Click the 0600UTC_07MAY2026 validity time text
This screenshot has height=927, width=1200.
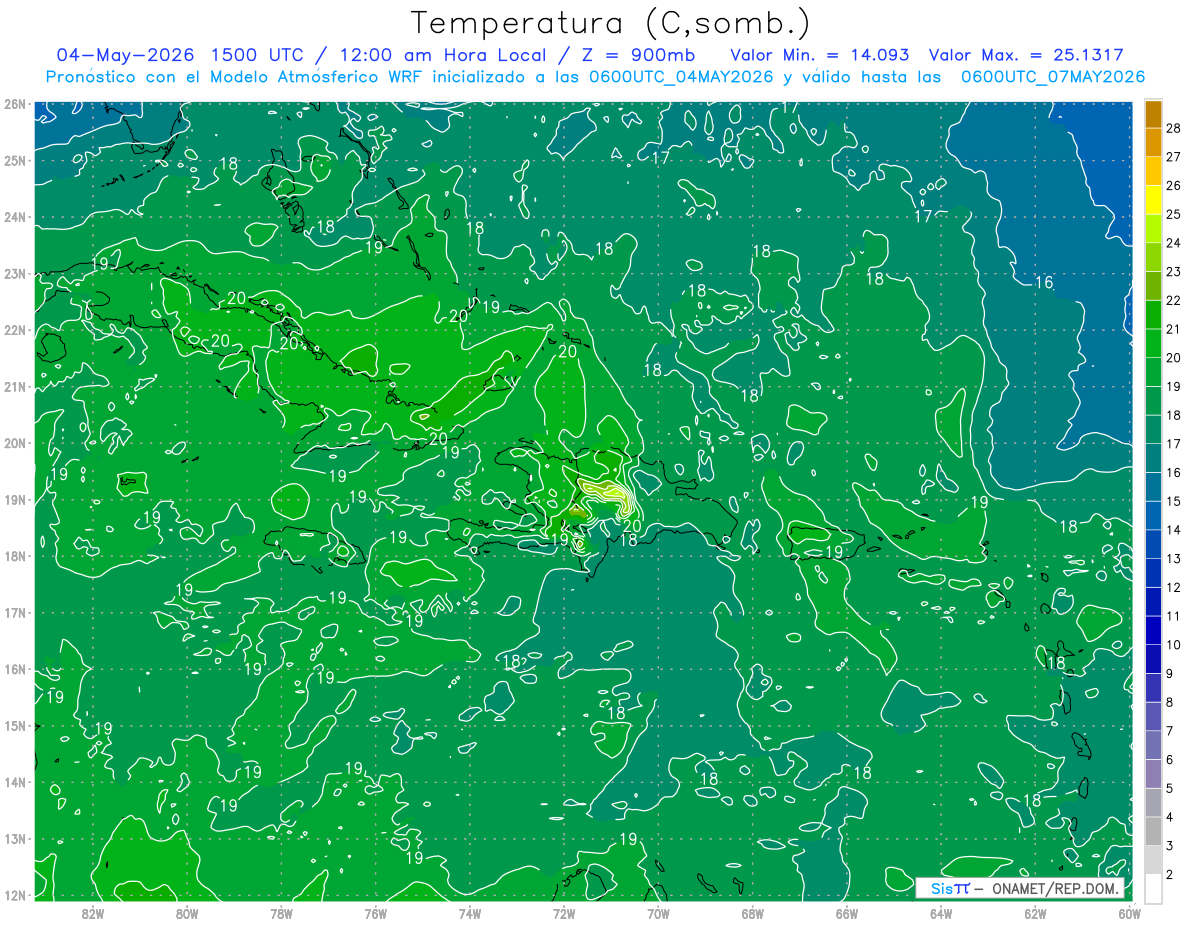[x=1052, y=77]
